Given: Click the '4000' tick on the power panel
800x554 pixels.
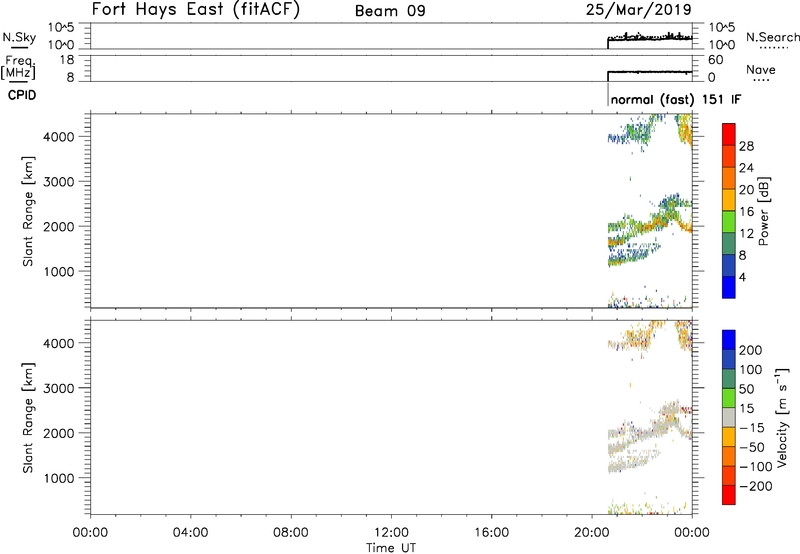Looking at the screenshot, I should tap(58, 137).
